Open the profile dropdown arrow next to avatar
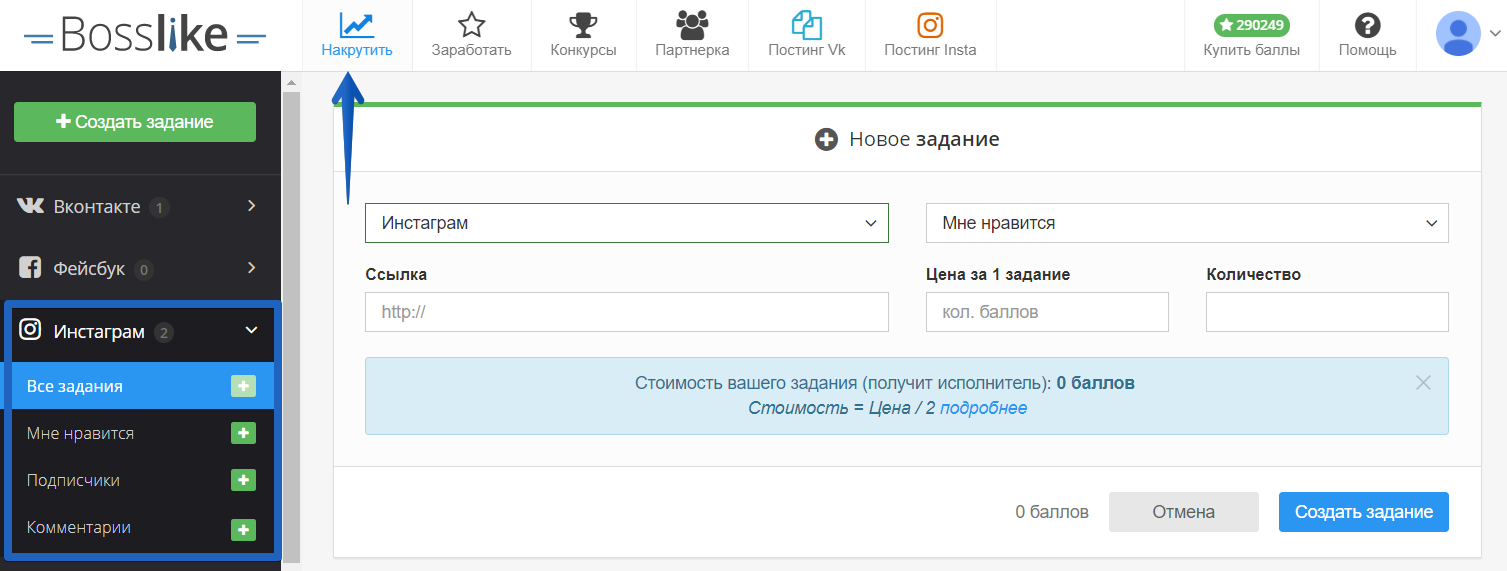This screenshot has width=1507, height=571. 1495,34
